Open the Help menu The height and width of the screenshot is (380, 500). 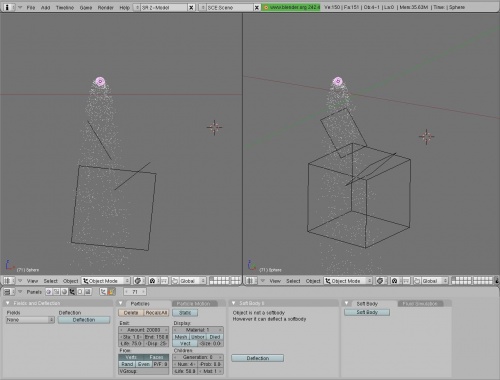click(x=125, y=7)
